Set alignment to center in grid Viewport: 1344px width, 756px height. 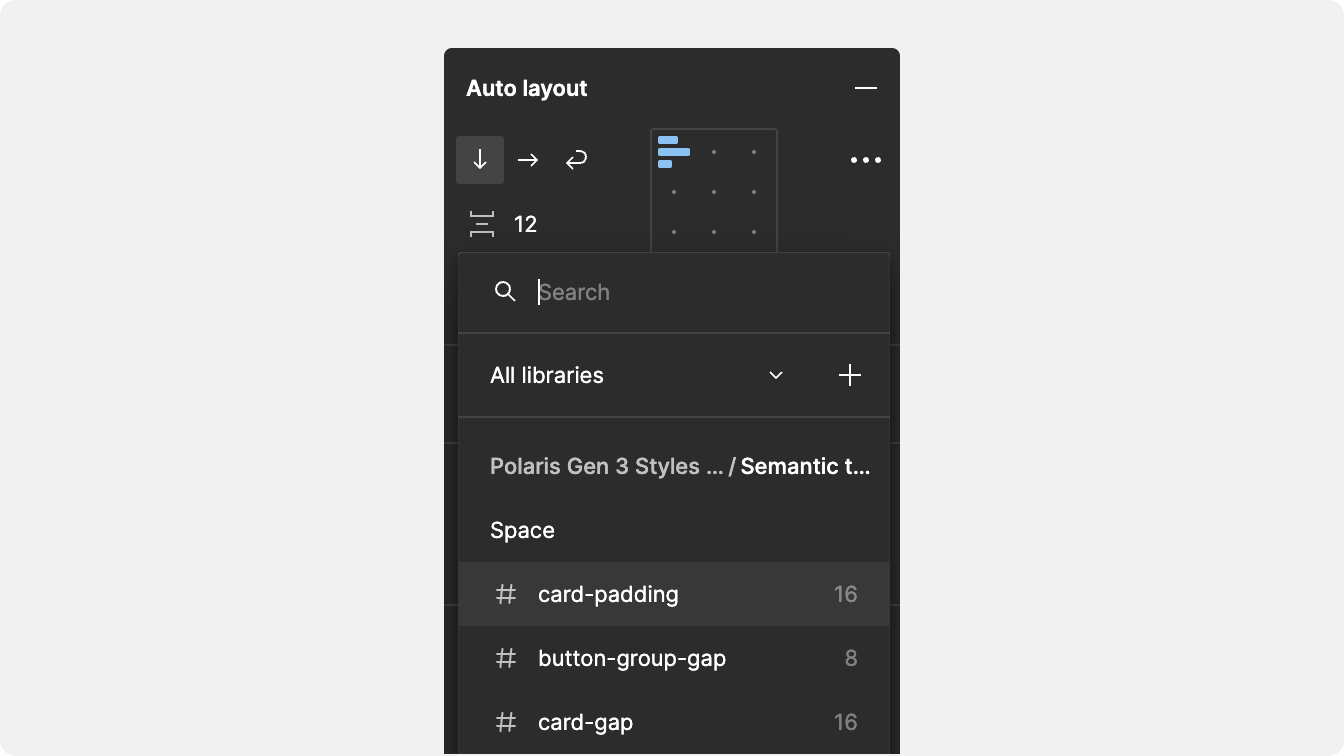(x=714, y=192)
